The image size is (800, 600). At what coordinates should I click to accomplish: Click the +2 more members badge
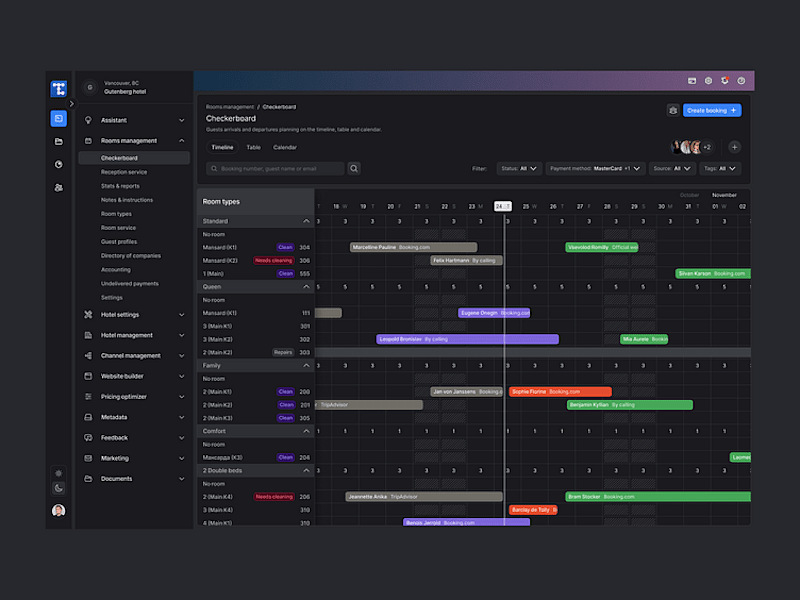point(707,147)
